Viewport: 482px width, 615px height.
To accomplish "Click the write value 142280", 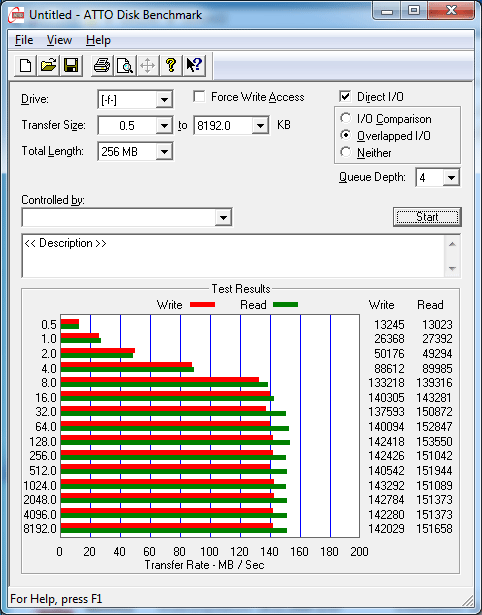I will (386, 514).
